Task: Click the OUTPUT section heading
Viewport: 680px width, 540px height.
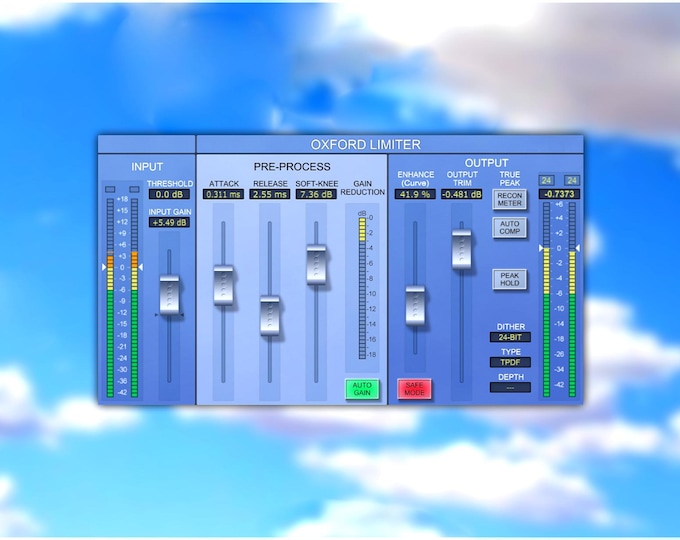Action: [486, 163]
